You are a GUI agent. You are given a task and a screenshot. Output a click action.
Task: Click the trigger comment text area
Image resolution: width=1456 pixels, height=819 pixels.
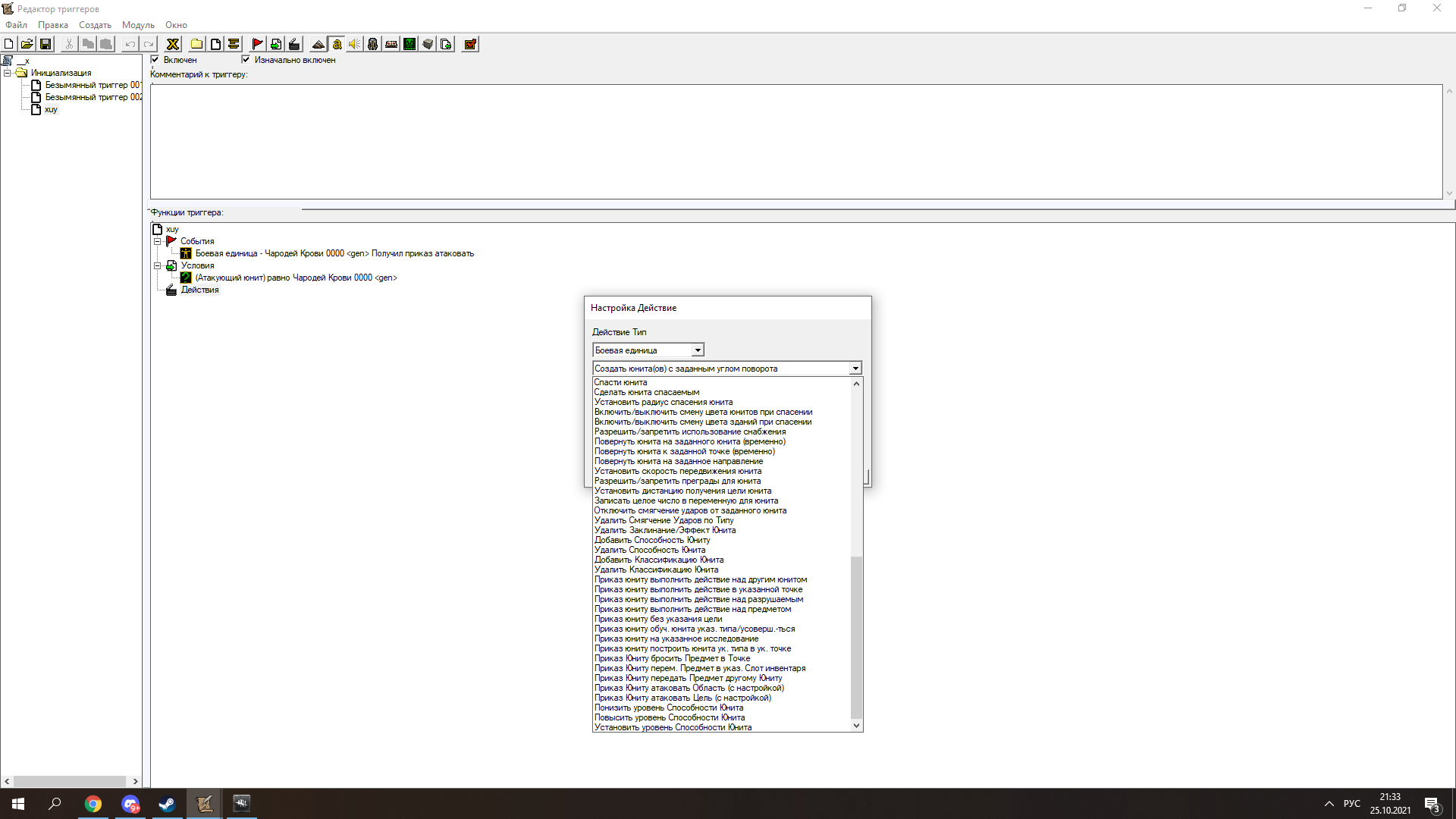click(796, 141)
